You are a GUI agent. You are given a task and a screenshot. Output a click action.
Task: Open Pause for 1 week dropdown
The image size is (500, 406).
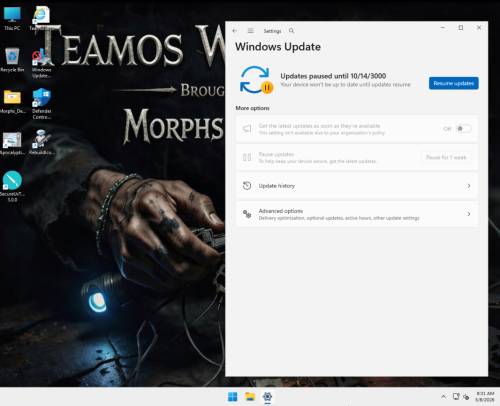(x=446, y=157)
